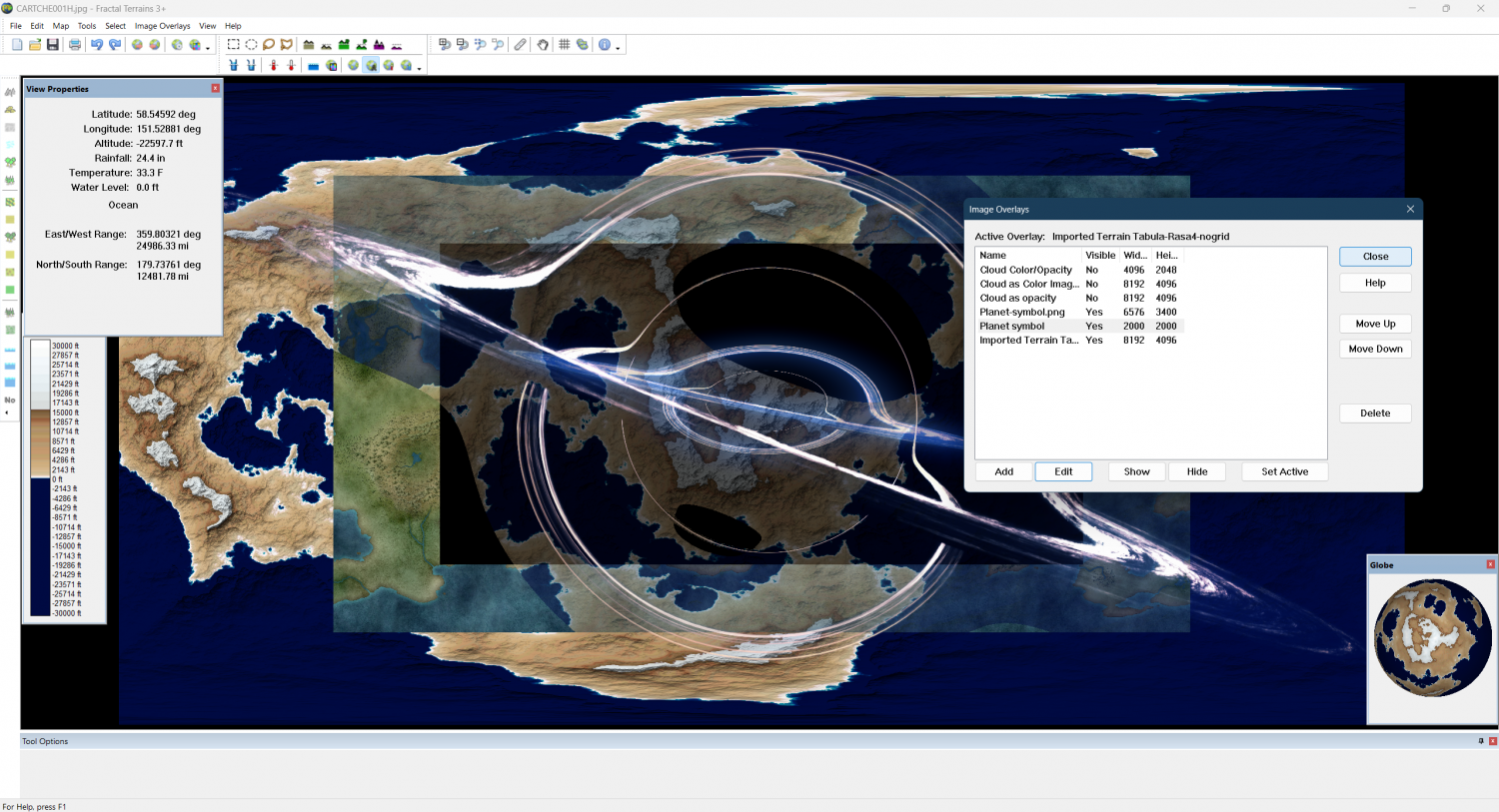
Task: Toggle the Tool Options panel pin
Action: coord(1480,741)
